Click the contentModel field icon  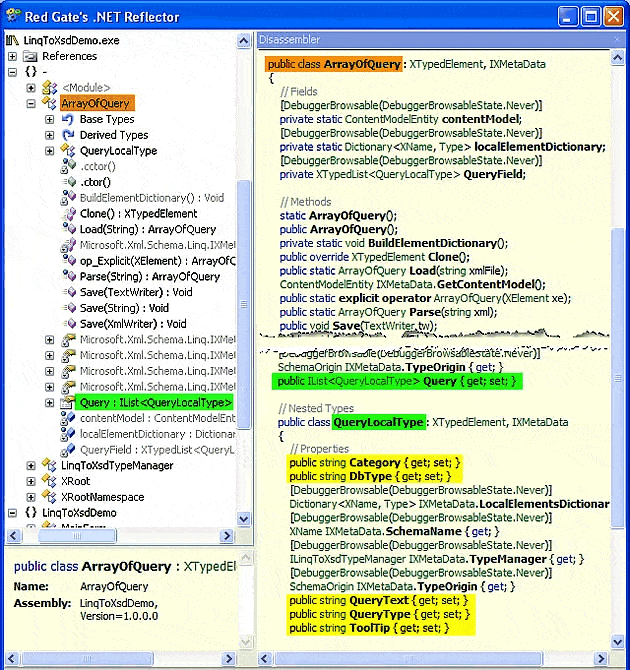coord(68,418)
